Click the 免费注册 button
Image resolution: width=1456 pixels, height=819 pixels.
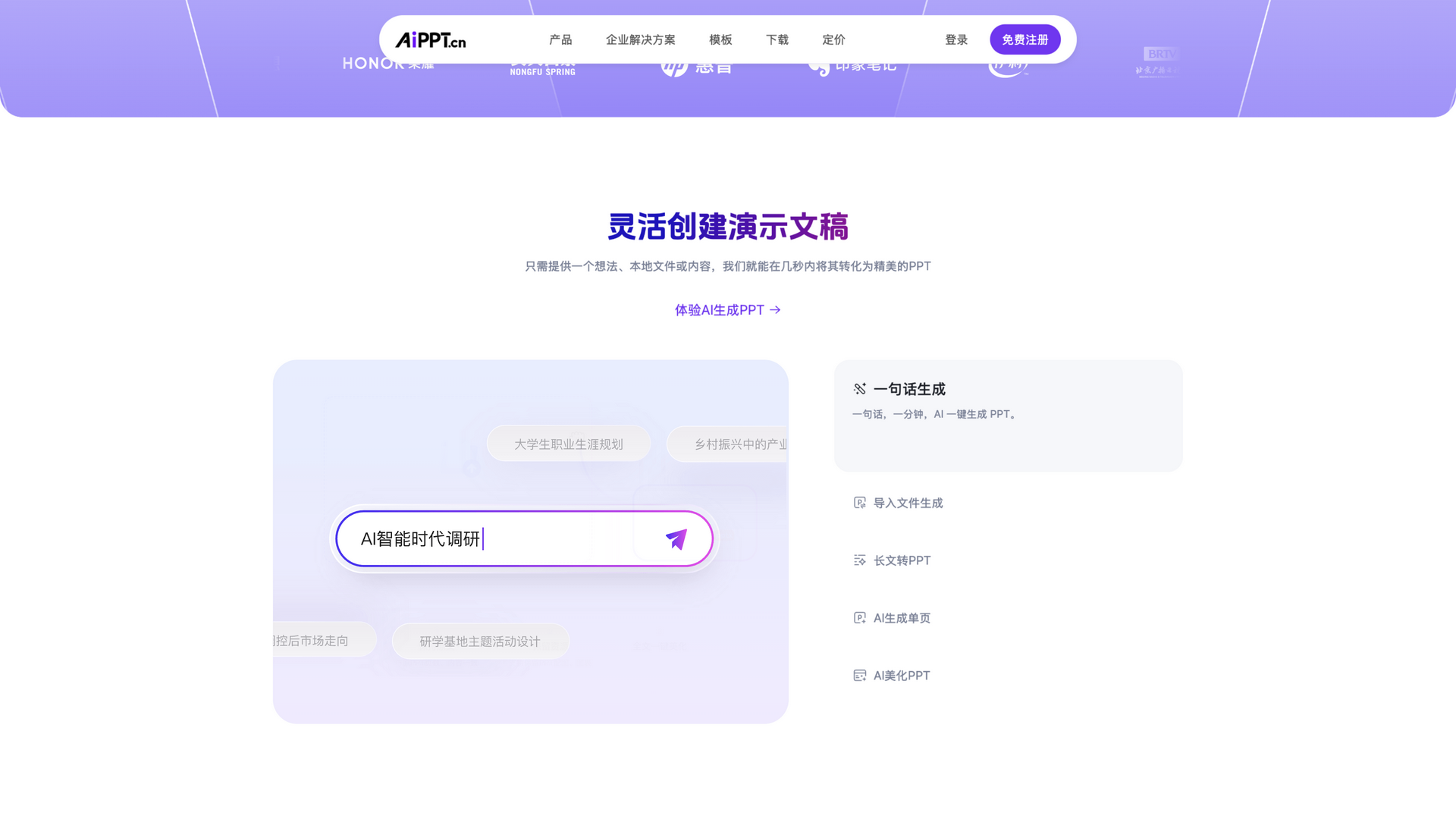pyautogui.click(x=1025, y=39)
